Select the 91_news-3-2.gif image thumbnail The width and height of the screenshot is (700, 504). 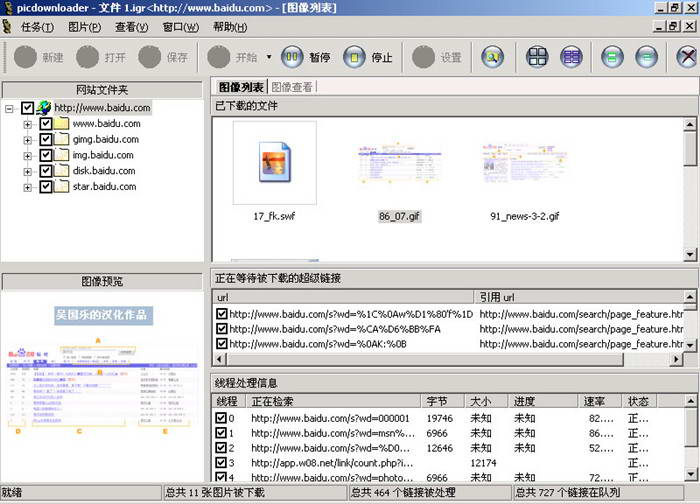tap(525, 162)
